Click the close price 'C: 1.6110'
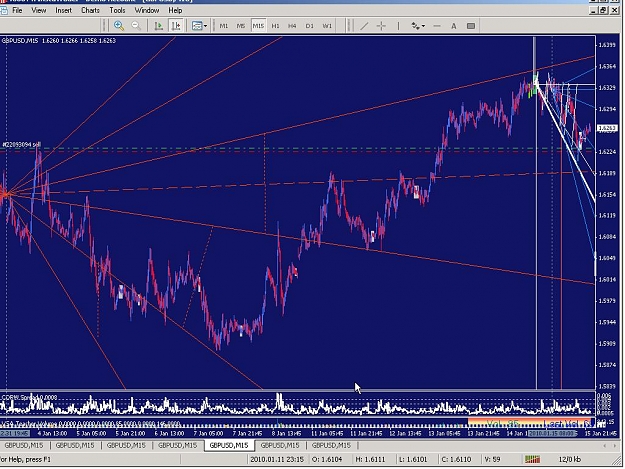 coord(456,459)
